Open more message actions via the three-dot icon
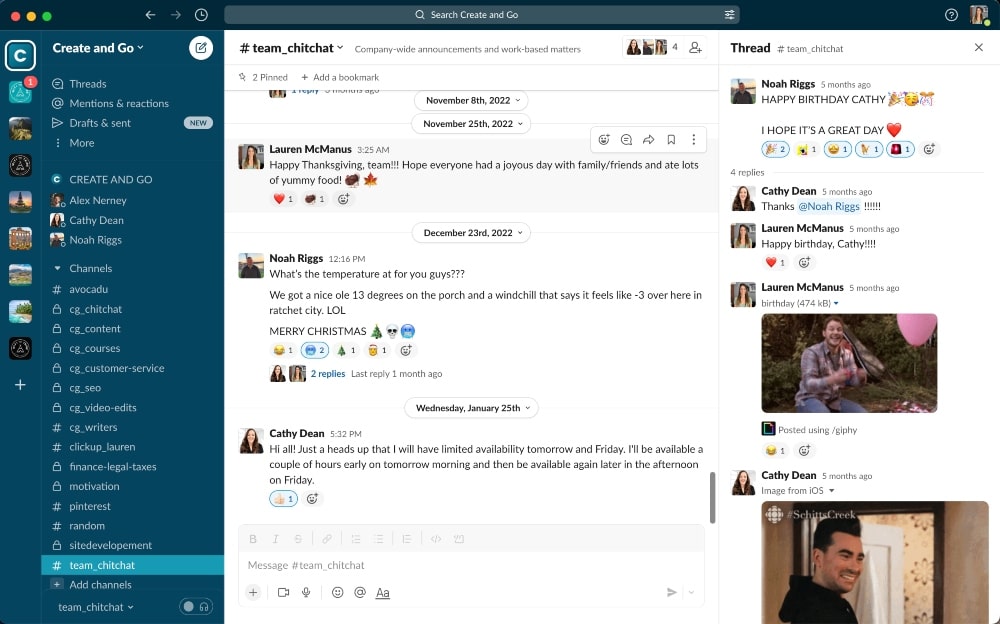1000x624 pixels. click(694, 139)
